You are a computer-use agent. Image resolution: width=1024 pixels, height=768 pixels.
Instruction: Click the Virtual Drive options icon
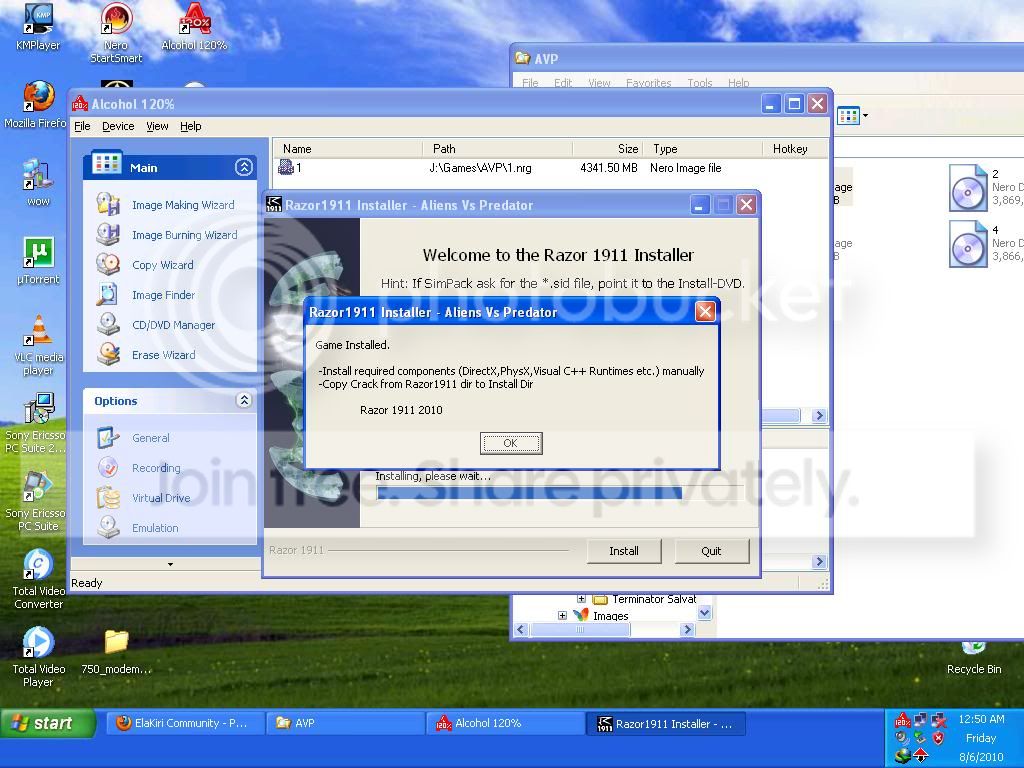tap(108, 498)
